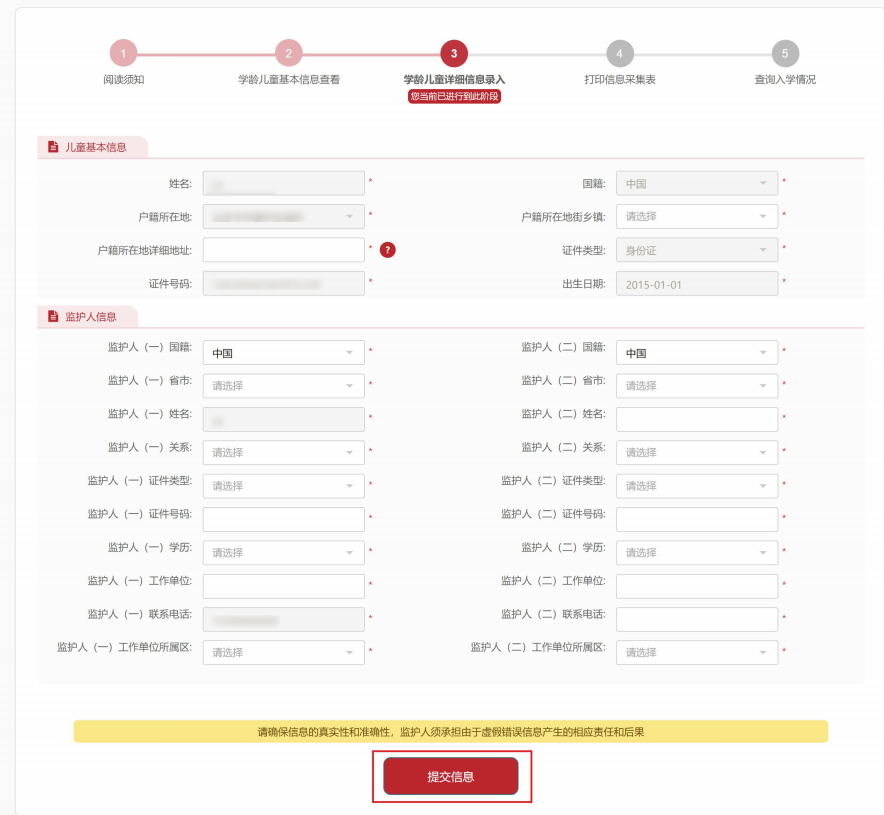Viewport: 884px width, 815px height.
Task: Click the 监护人（二）姓名 text field
Action: tap(696, 419)
